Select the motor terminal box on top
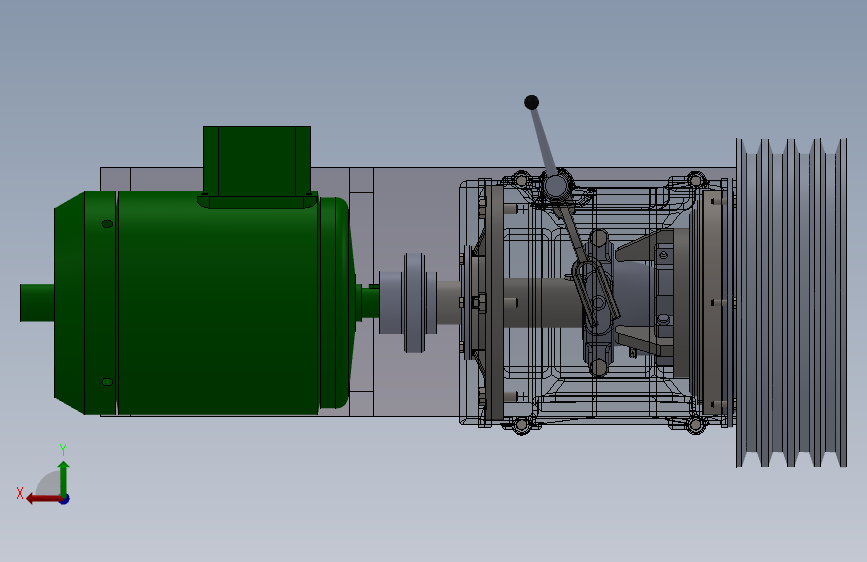The height and width of the screenshot is (562, 867). [x=257, y=167]
